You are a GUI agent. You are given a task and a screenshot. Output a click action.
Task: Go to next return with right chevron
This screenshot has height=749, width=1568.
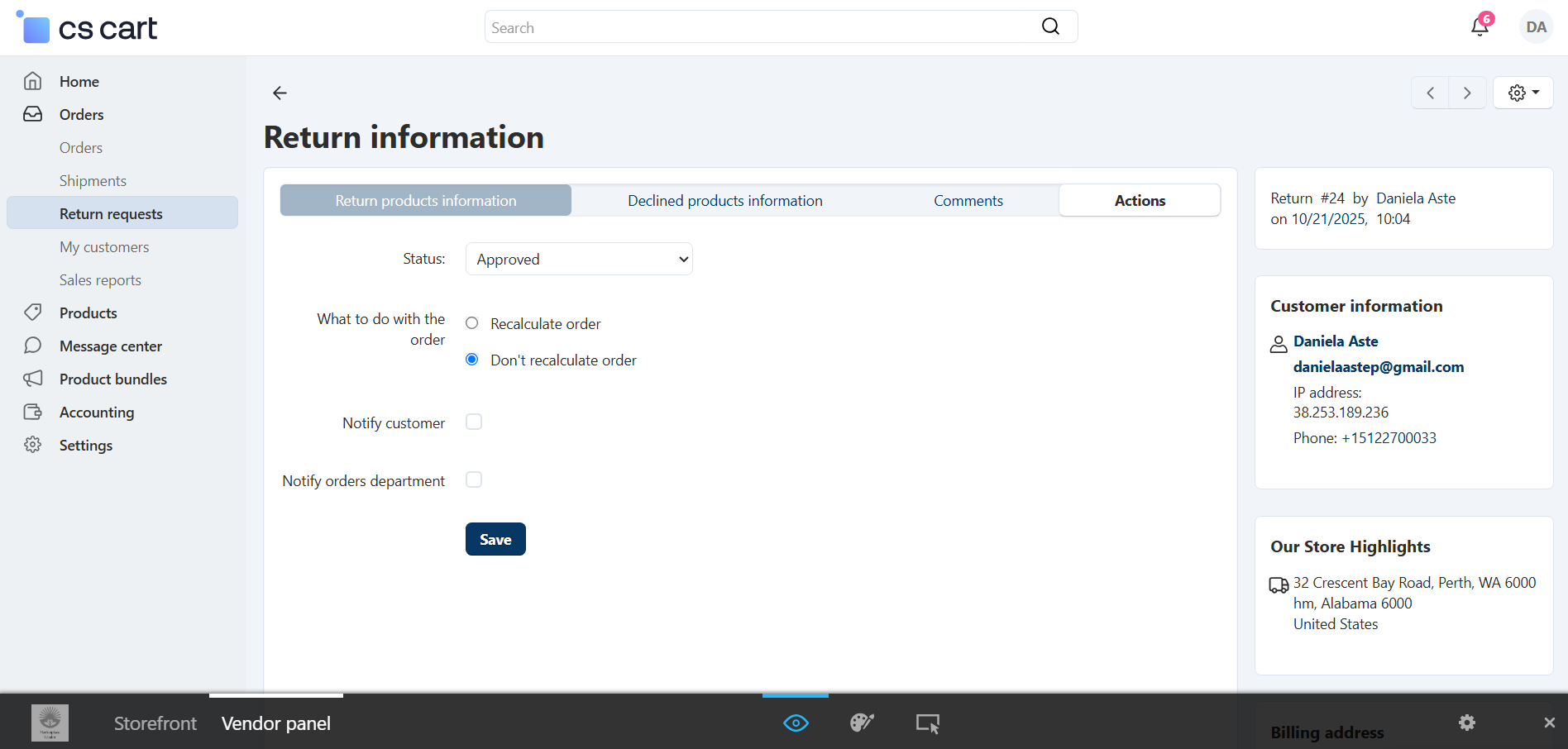click(1467, 93)
